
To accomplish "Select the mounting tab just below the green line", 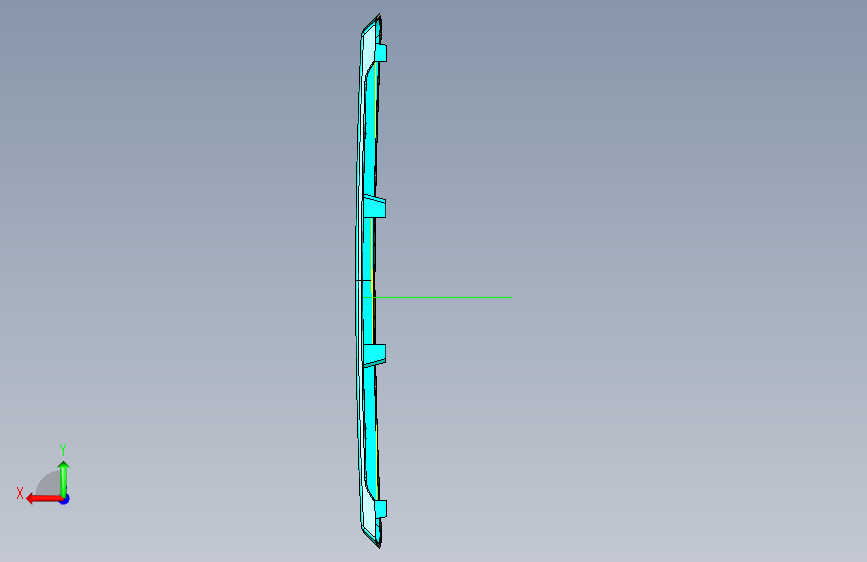I will [x=374, y=356].
